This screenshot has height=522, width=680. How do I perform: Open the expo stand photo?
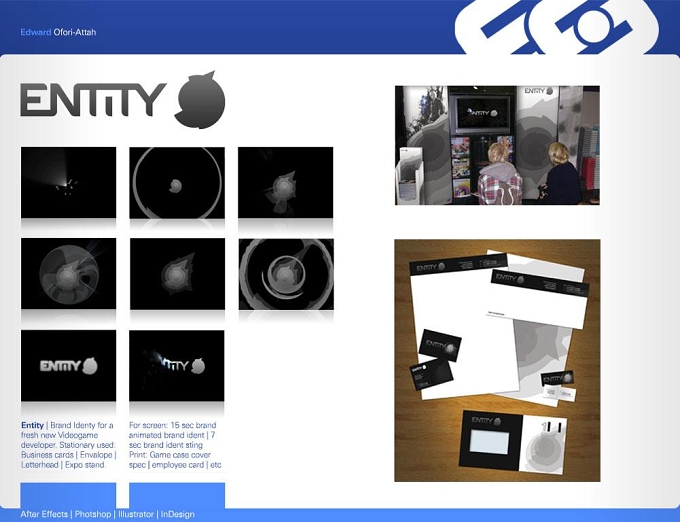497,145
